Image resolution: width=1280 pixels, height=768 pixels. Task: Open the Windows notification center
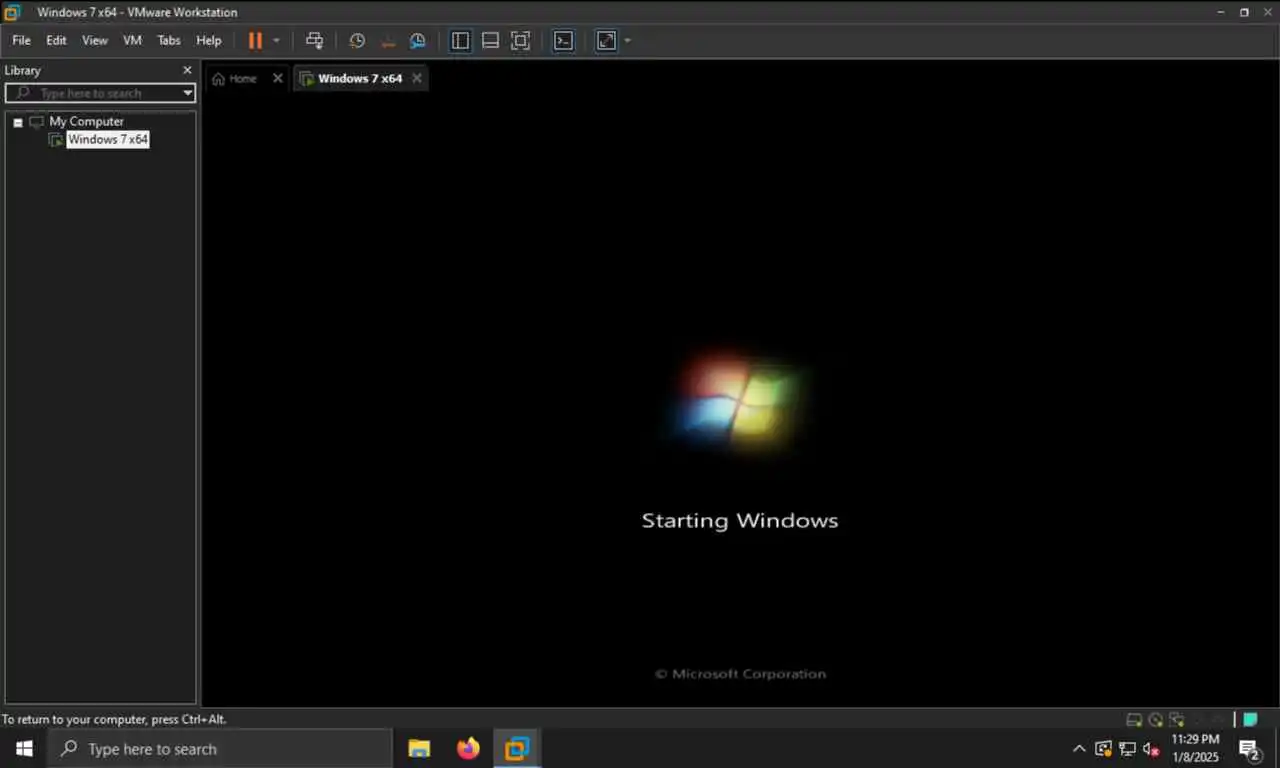pos(1250,749)
